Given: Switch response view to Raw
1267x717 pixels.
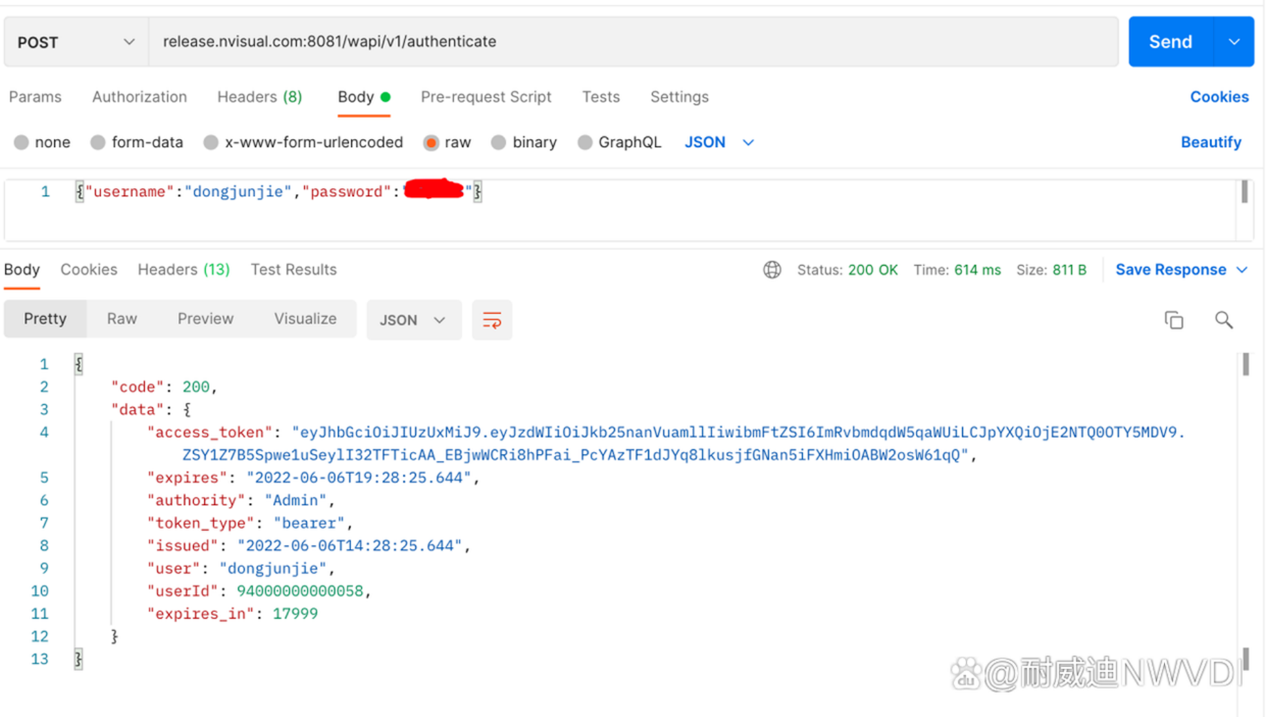Looking at the screenshot, I should 122,319.
